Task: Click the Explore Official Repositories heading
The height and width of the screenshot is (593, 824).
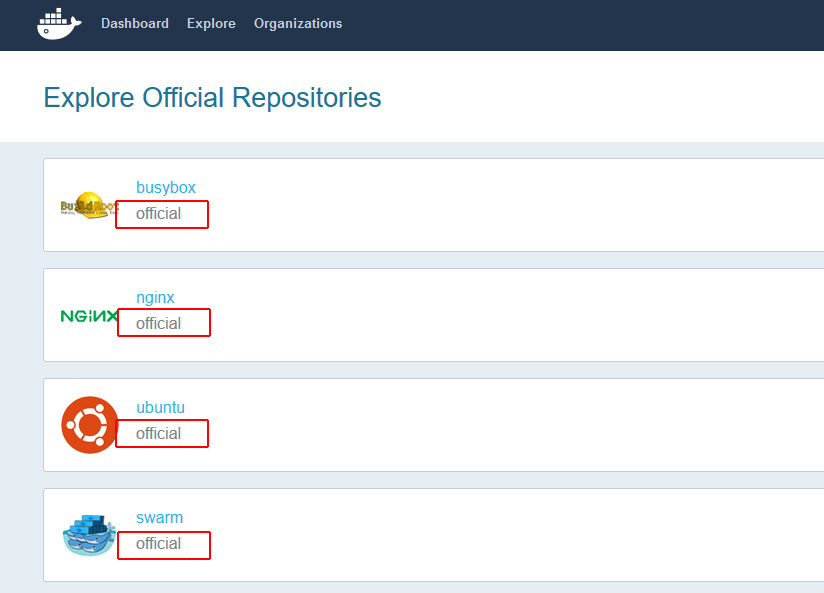Action: point(212,97)
